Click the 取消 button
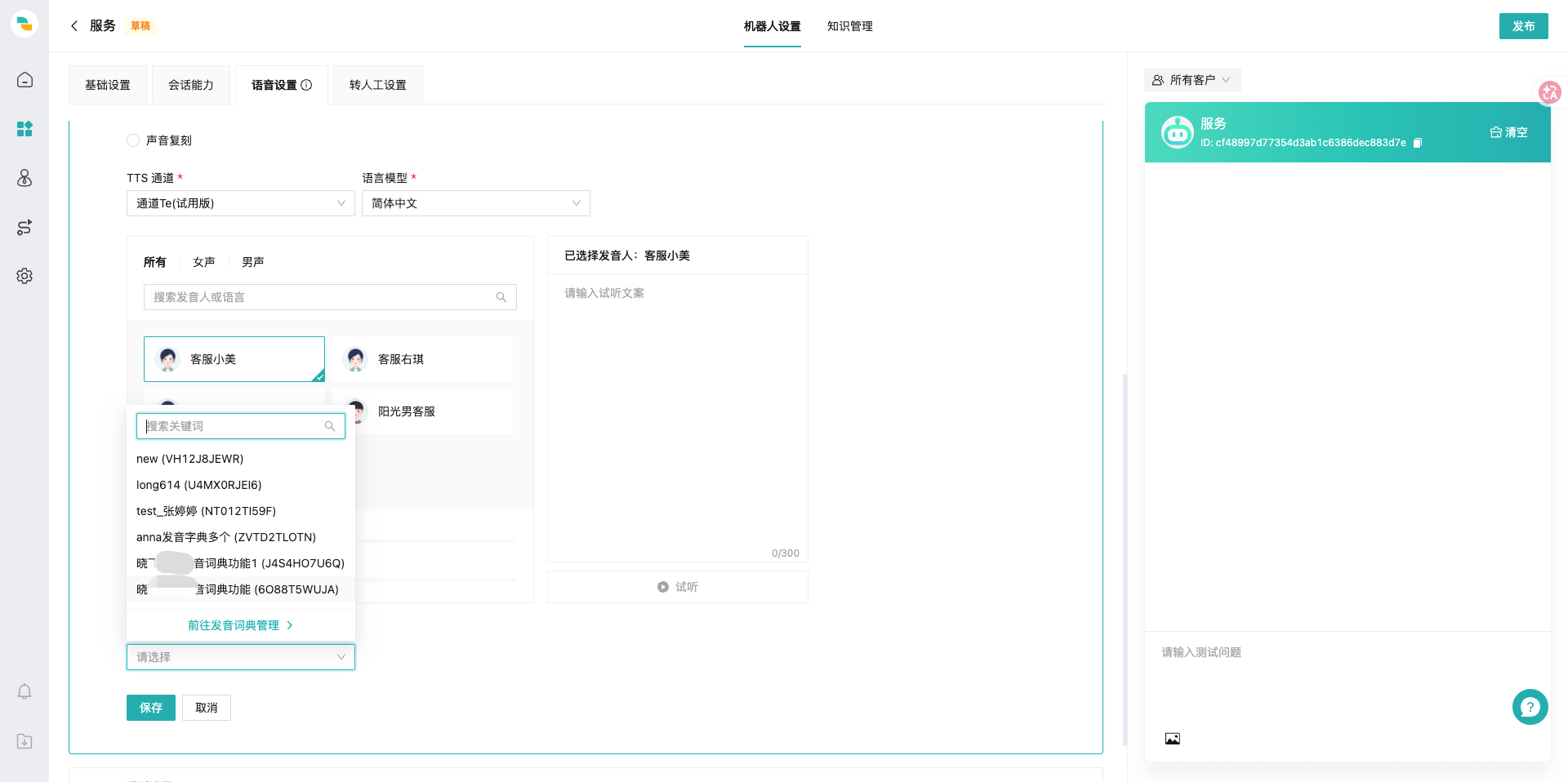This screenshot has width=1568, height=782. pyautogui.click(x=207, y=708)
